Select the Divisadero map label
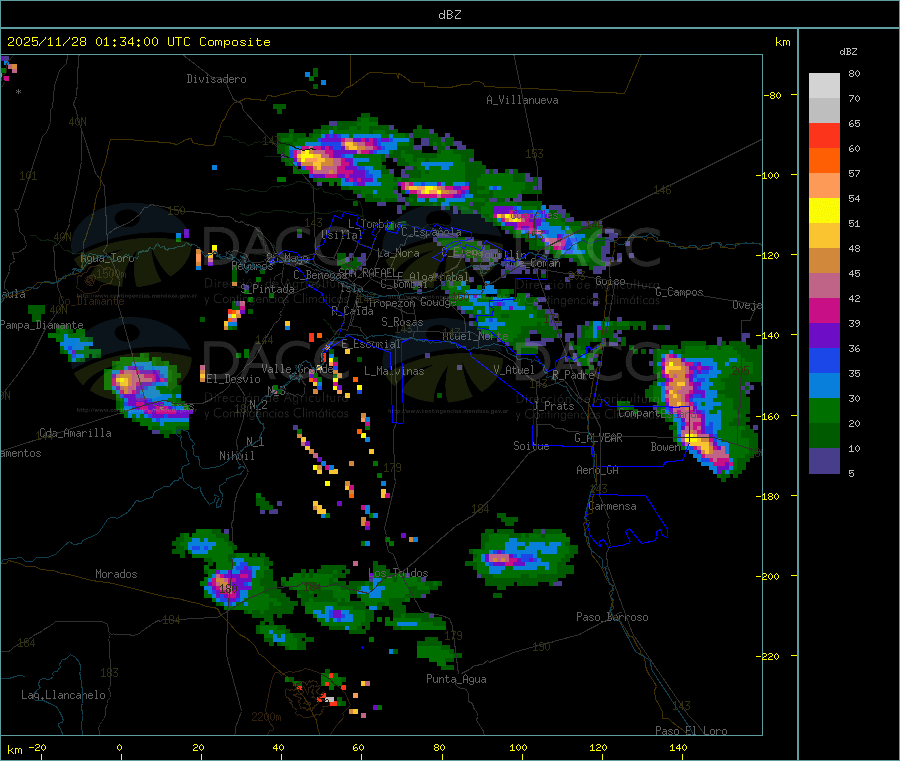Image resolution: width=900 pixels, height=761 pixels. point(216,79)
